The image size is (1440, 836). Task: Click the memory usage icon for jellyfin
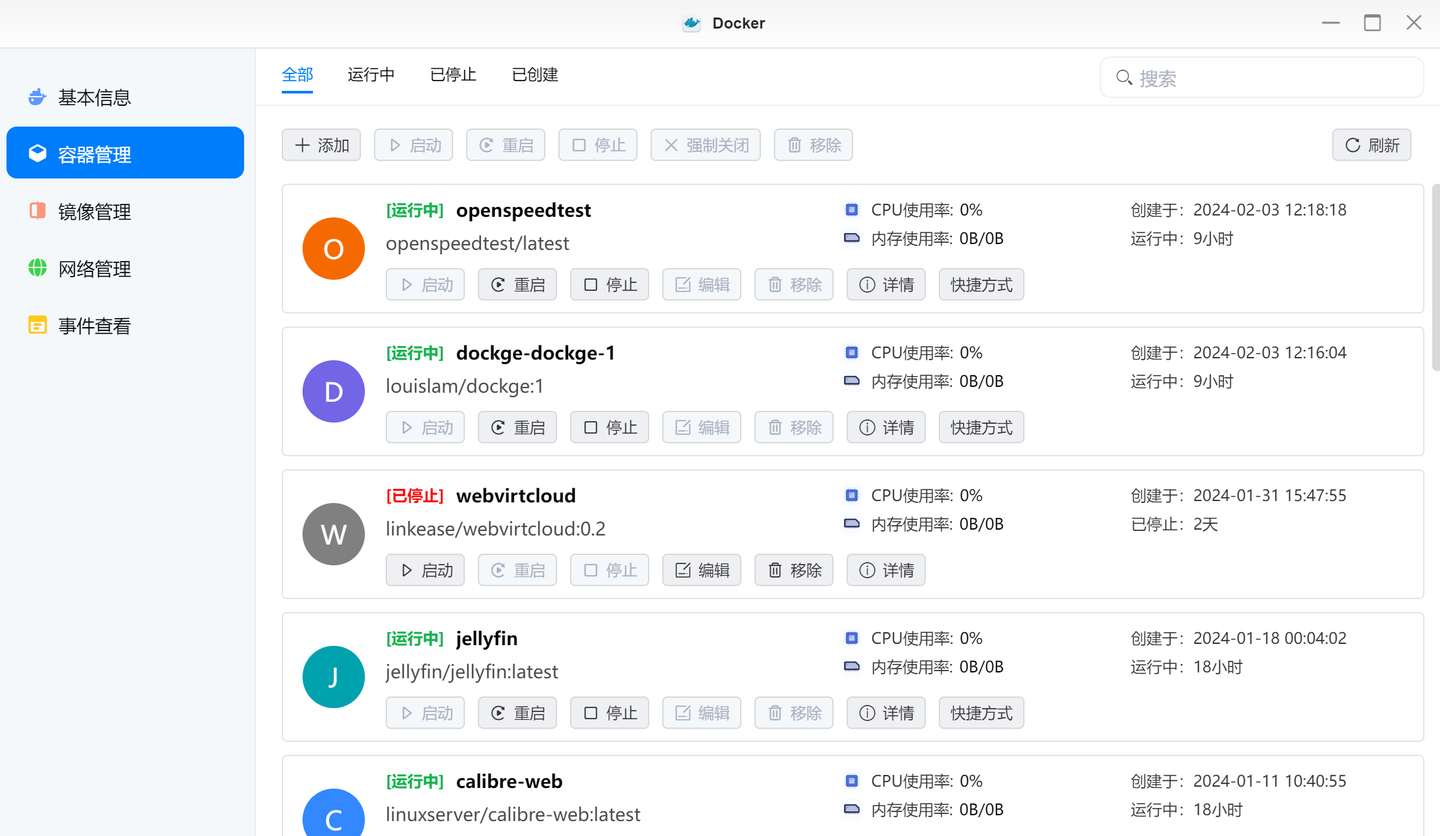(851, 666)
